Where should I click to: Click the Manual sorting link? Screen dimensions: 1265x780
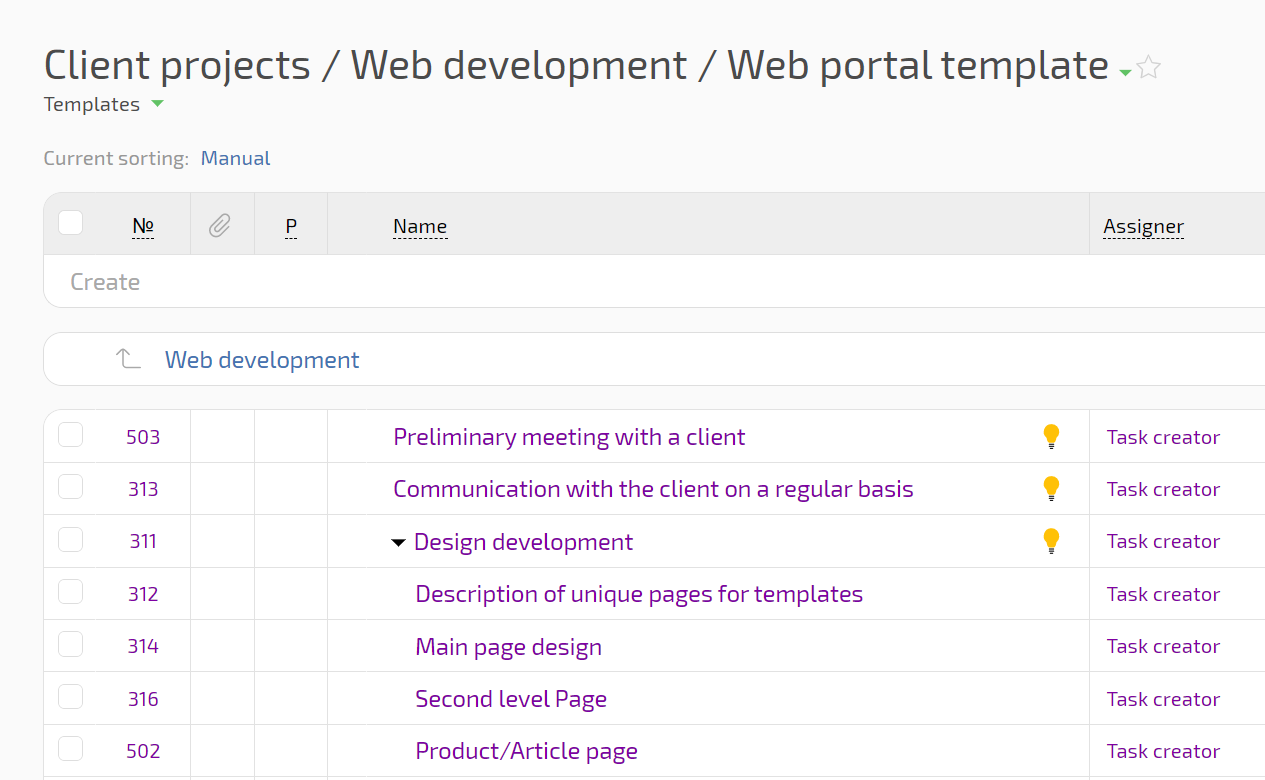click(235, 158)
